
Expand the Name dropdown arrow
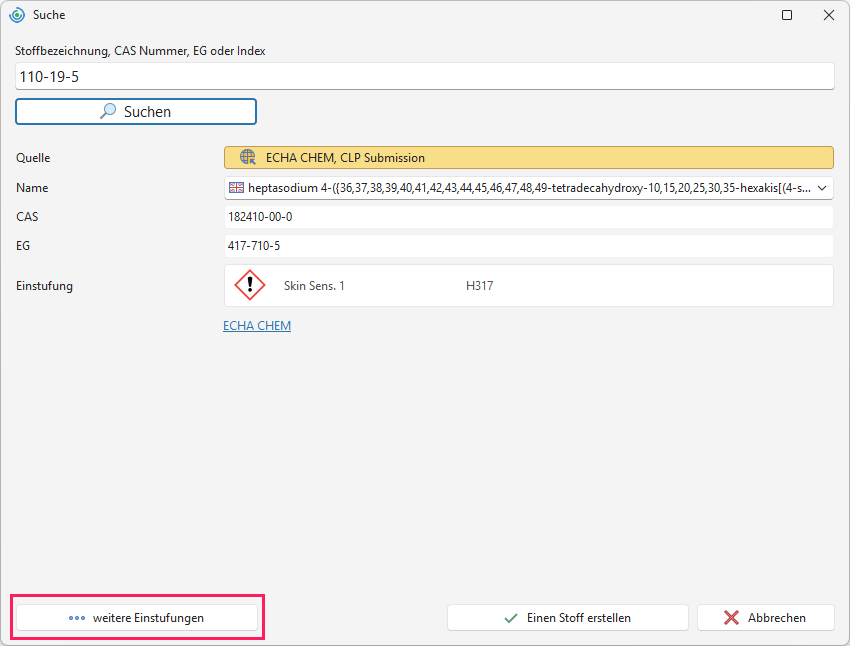tap(822, 188)
